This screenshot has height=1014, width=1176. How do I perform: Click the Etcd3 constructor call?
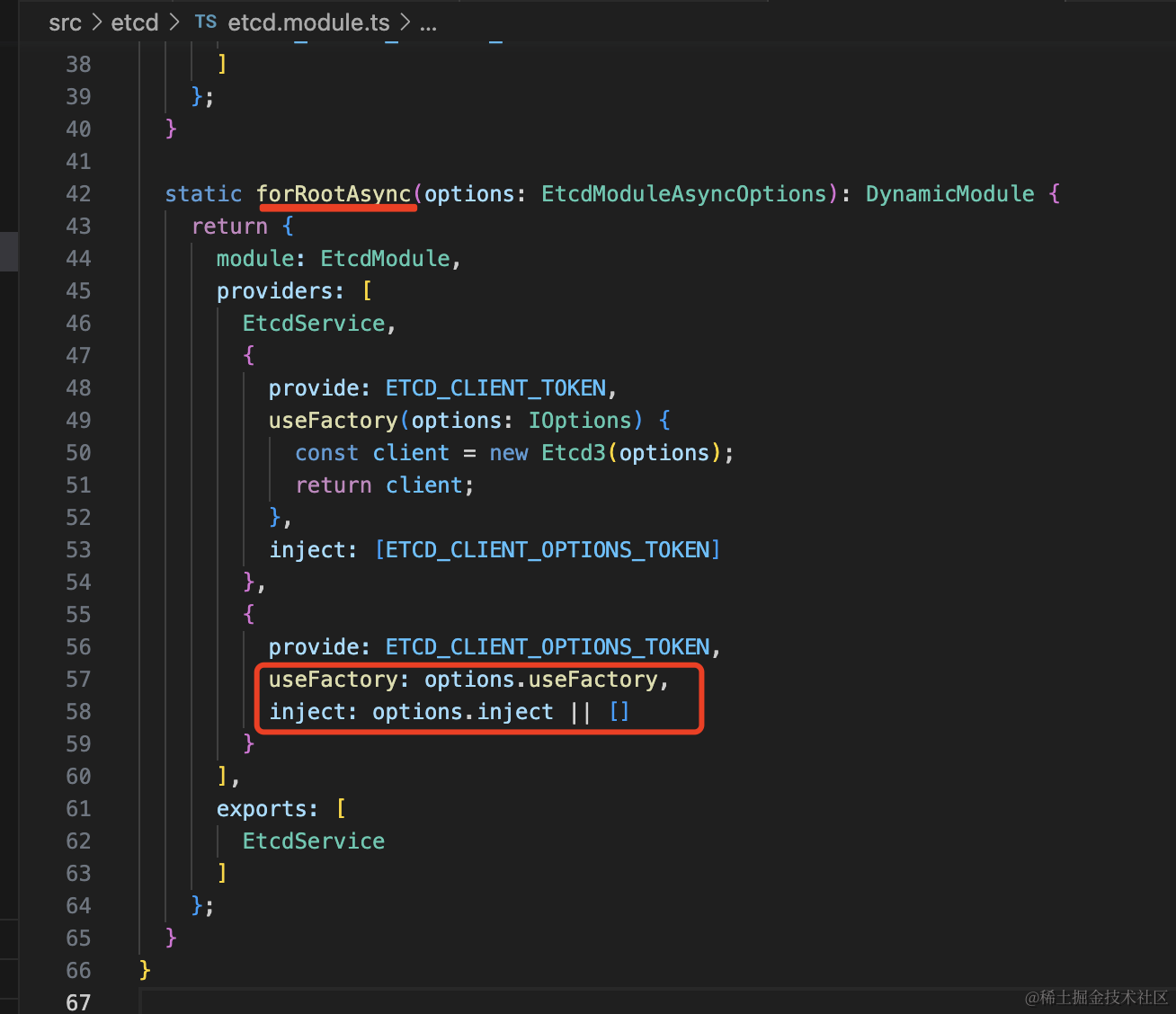tap(574, 453)
